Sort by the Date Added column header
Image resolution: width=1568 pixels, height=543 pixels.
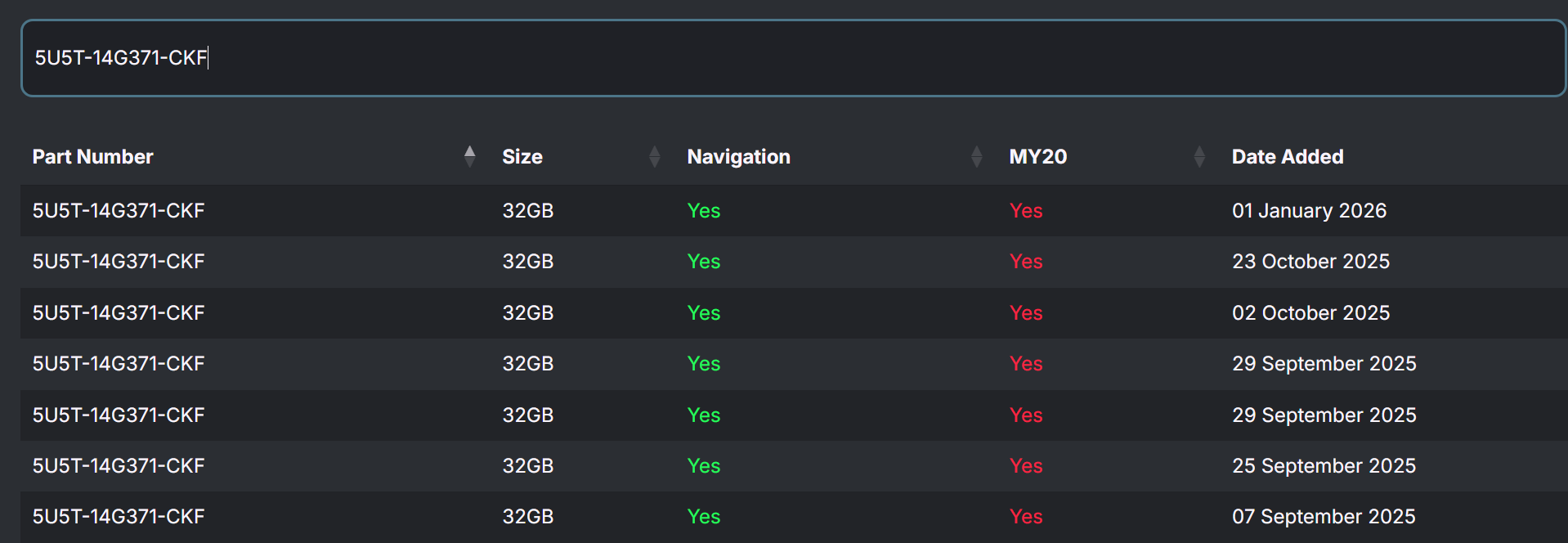1287,156
